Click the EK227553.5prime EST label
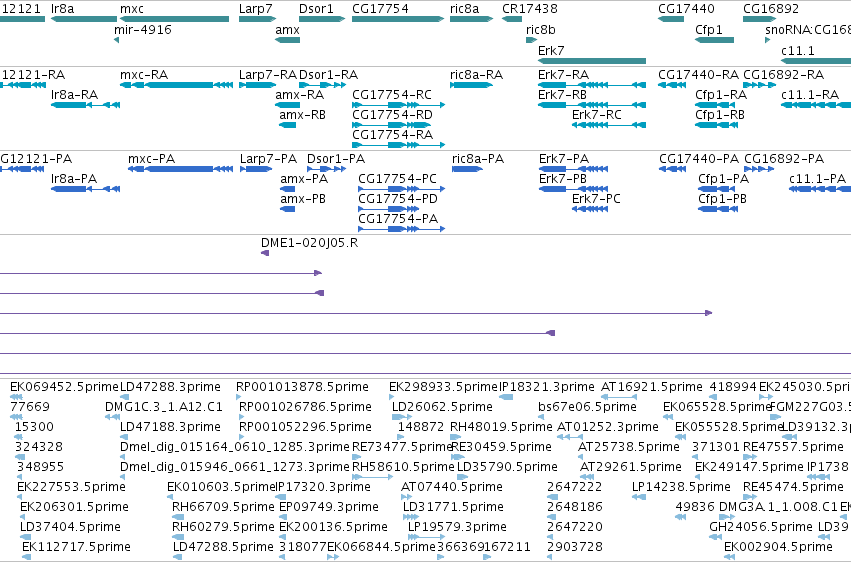This screenshot has width=851, height=562. (x=71, y=487)
